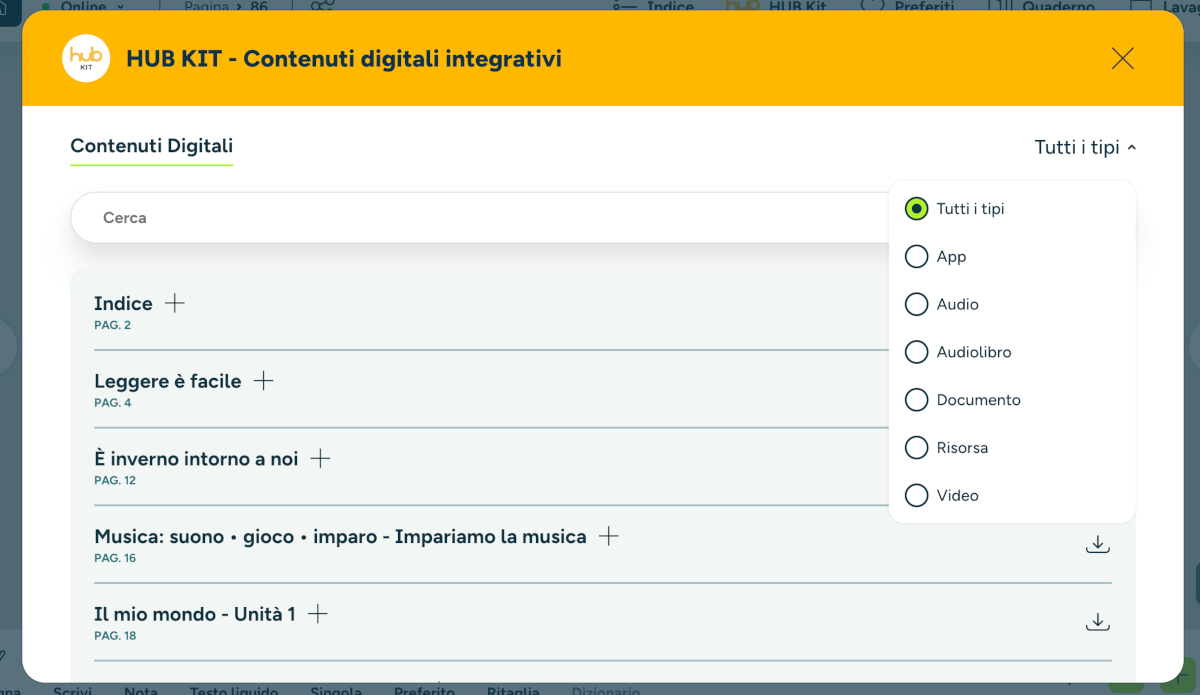Image resolution: width=1200 pixels, height=695 pixels.
Task: Expand the Indice section with plus icon
Action: (x=175, y=303)
